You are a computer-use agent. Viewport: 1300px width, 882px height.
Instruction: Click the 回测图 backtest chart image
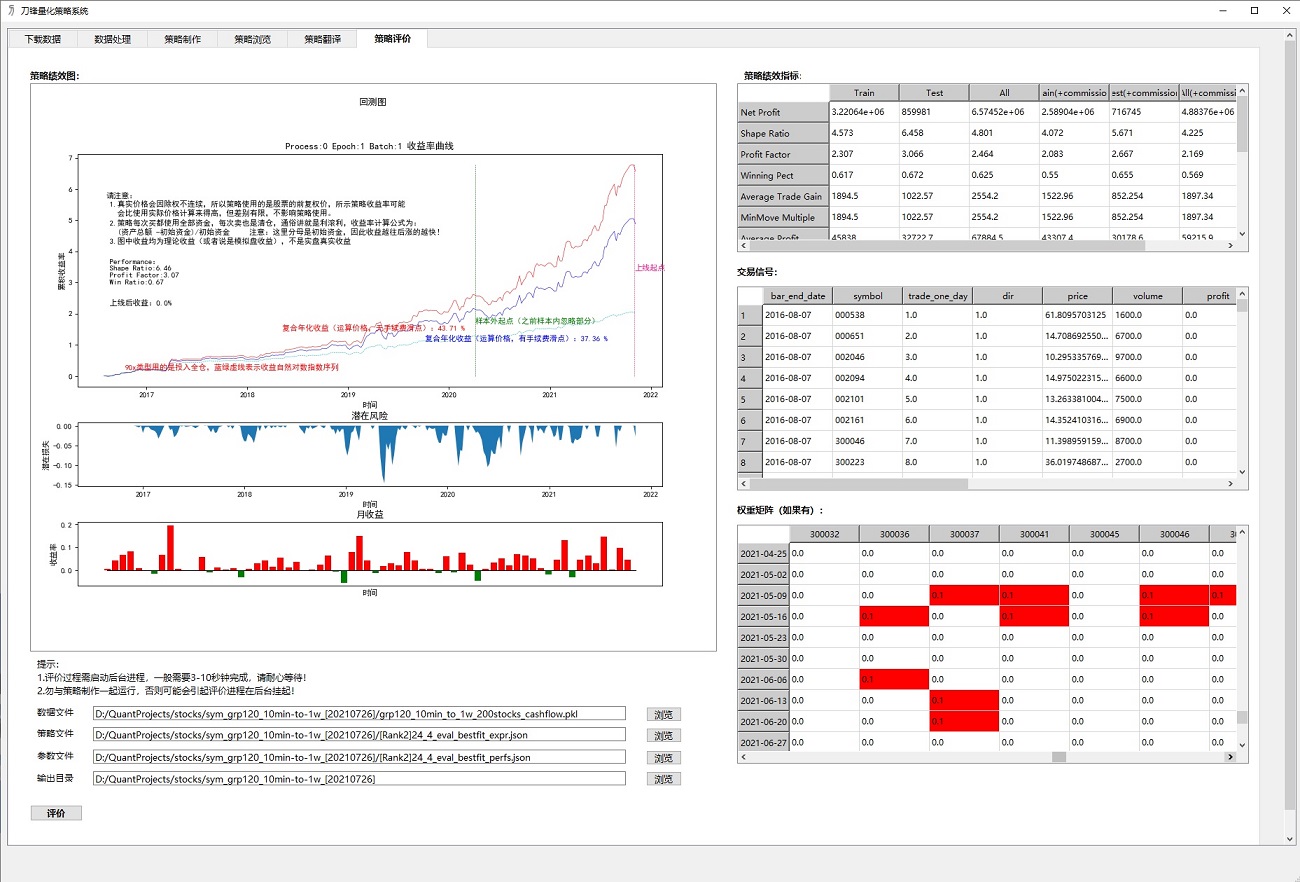pyautogui.click(x=373, y=367)
